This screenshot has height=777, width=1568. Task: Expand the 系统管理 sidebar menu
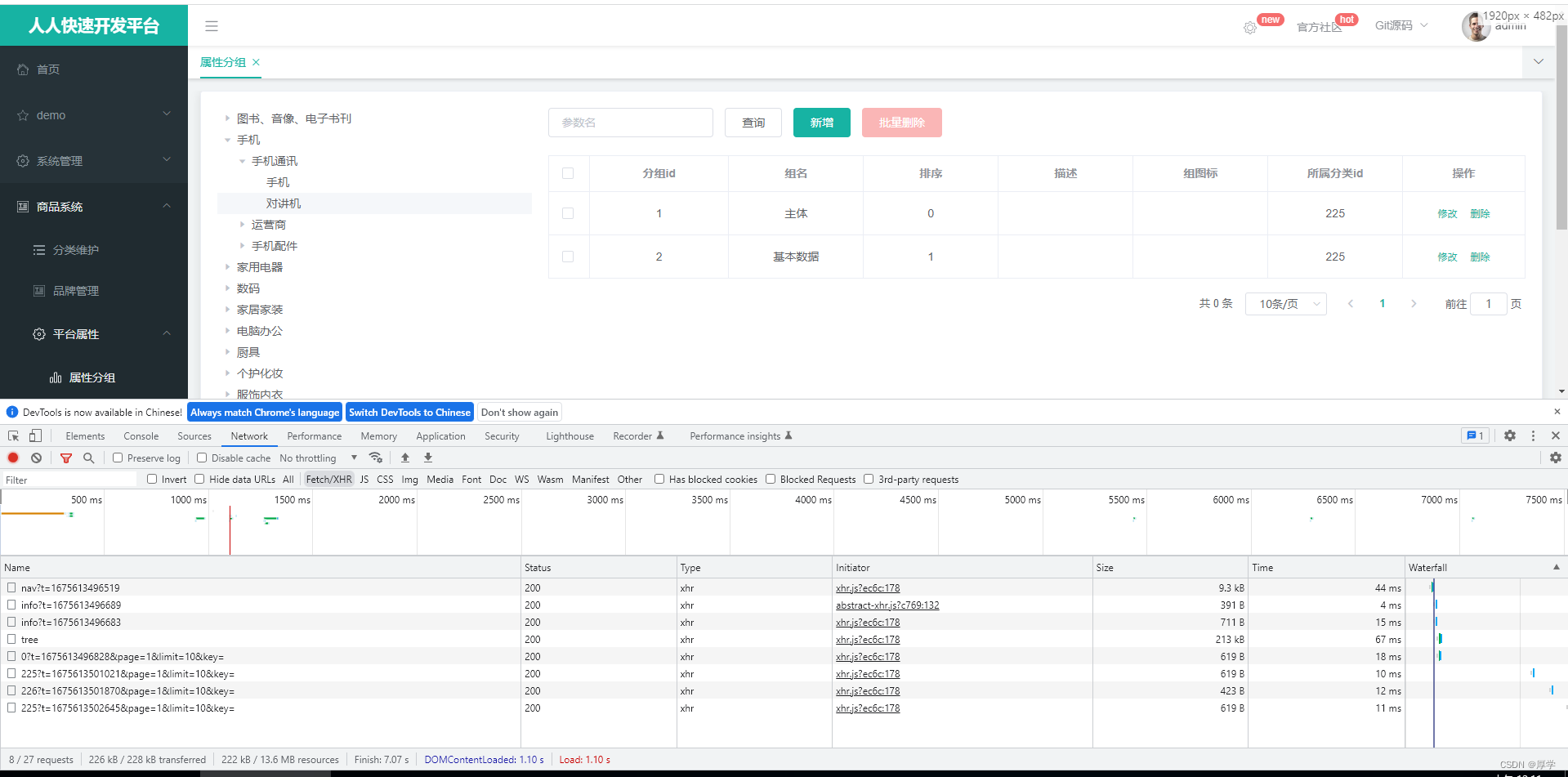[x=94, y=161]
